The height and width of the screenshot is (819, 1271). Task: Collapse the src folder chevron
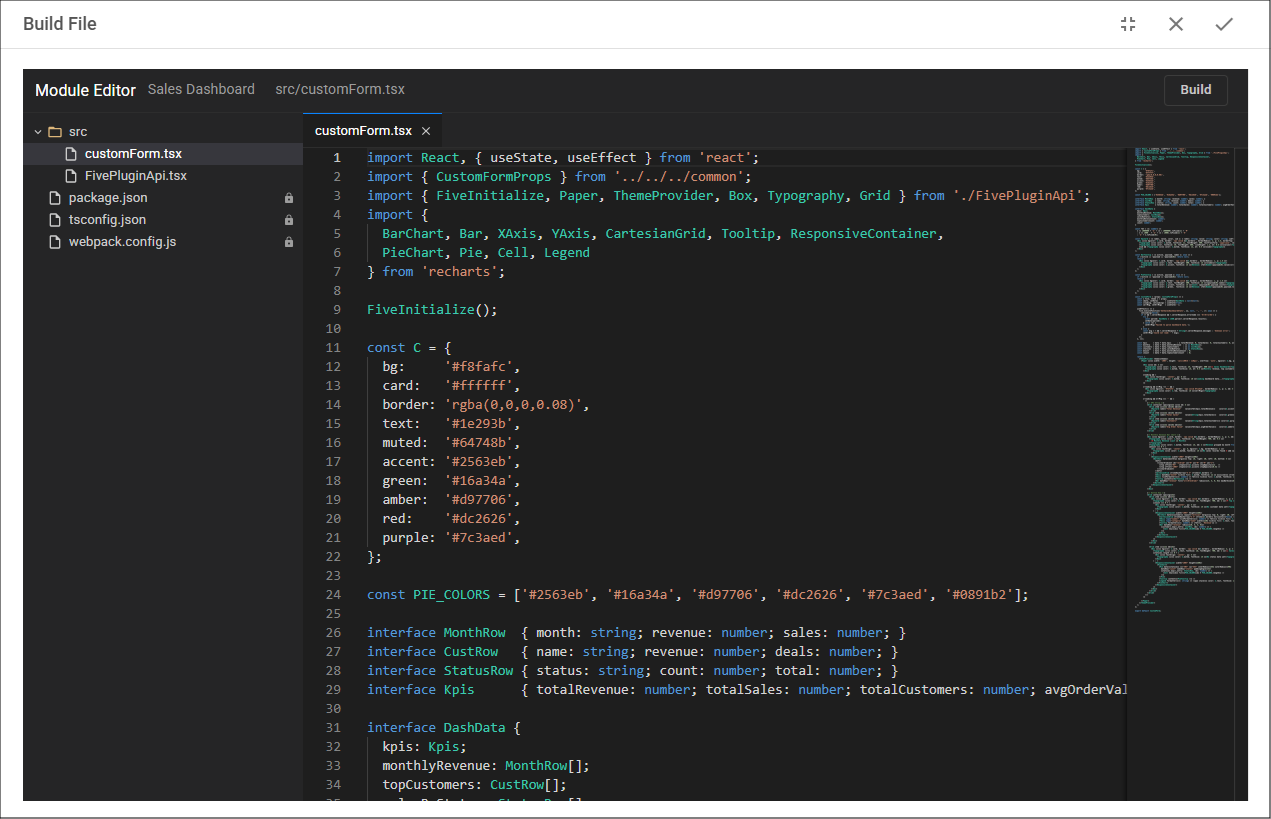click(x=38, y=132)
